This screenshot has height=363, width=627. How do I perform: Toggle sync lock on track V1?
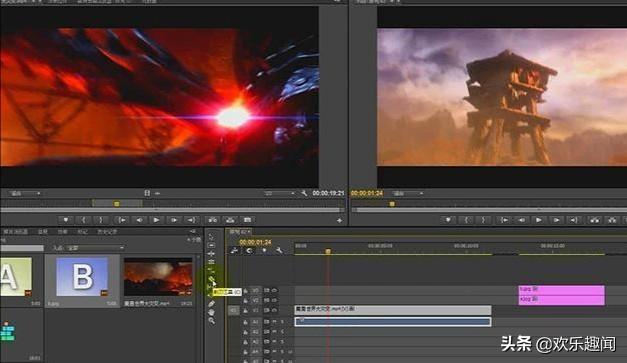267,310
